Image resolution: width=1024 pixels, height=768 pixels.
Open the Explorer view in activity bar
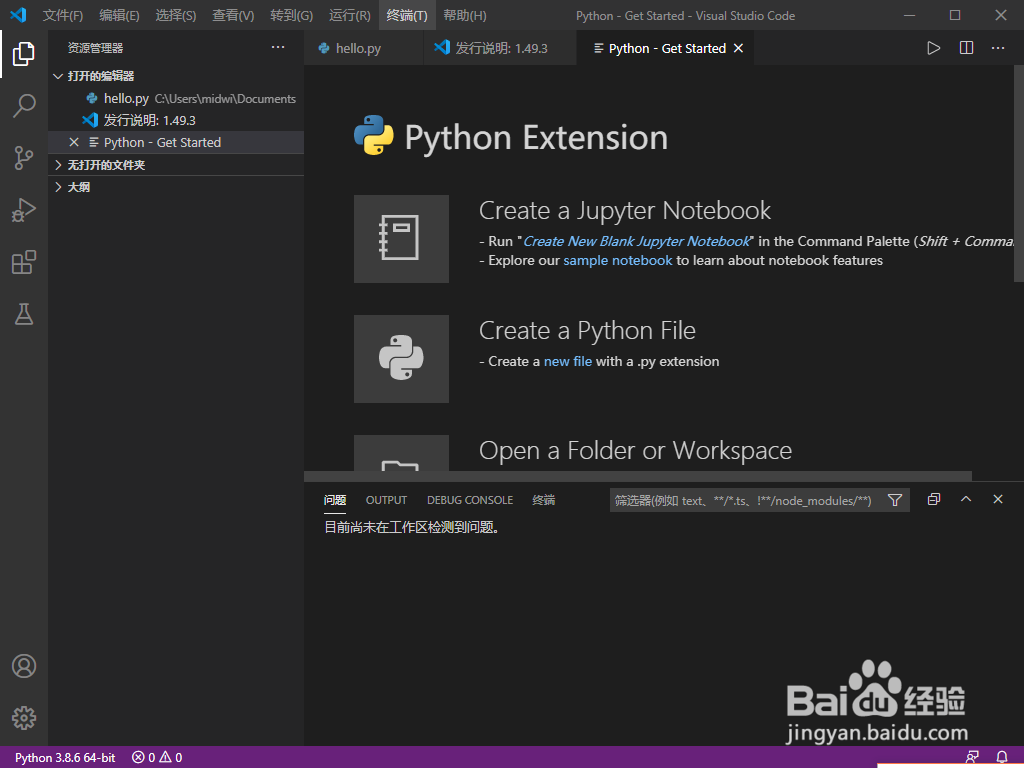(x=24, y=54)
